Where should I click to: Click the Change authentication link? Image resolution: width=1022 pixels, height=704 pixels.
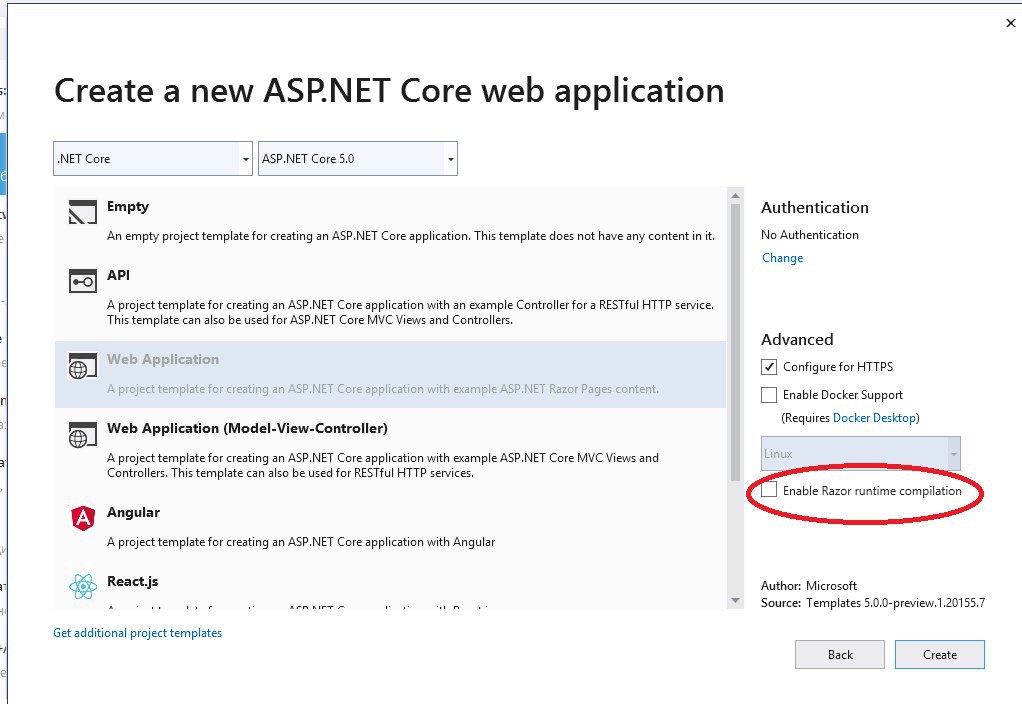782,257
